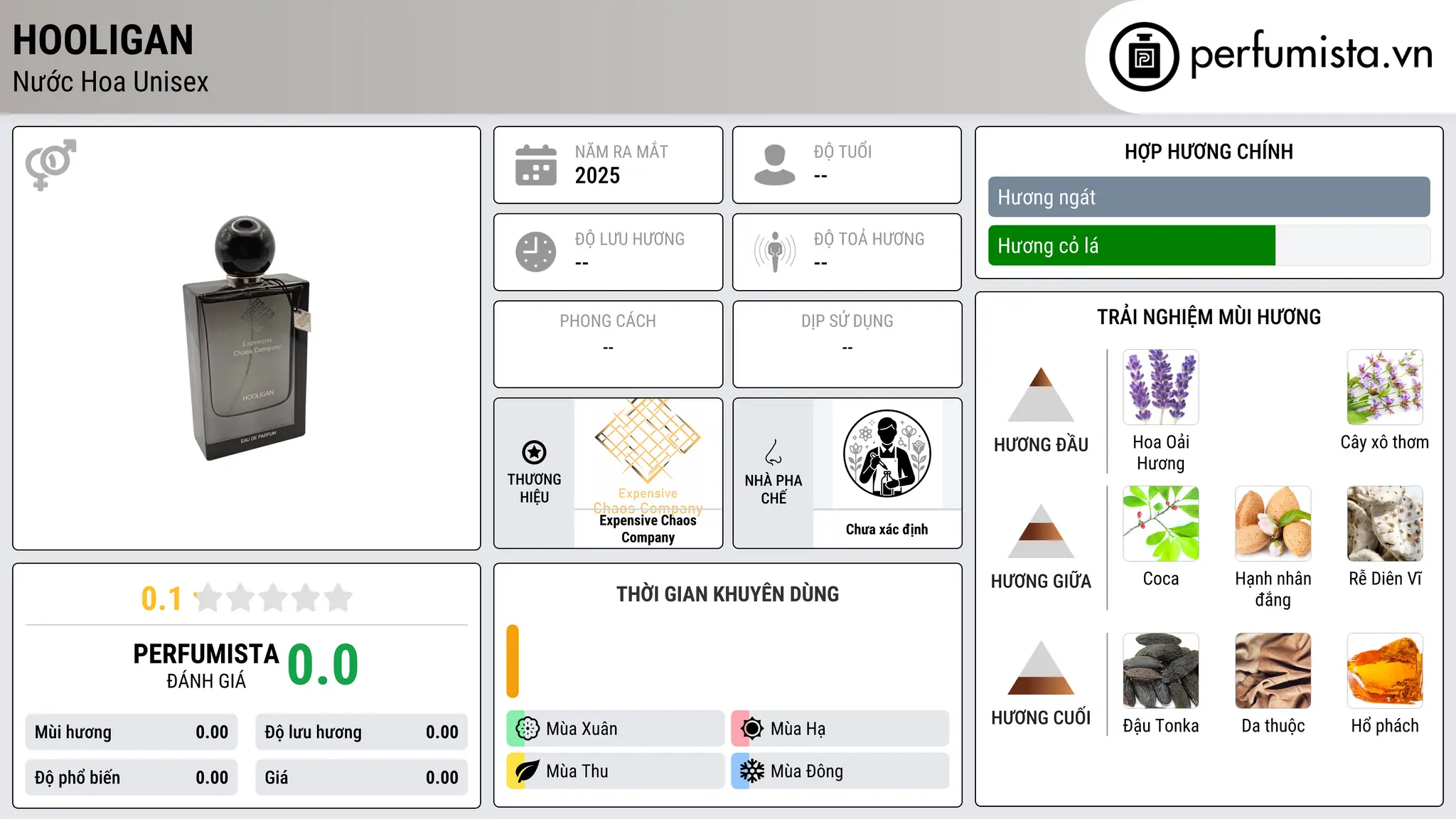The width and height of the screenshot is (1456, 819).
Task: Click the calendar icon beside Năm ra mắt
Action: 536,165
